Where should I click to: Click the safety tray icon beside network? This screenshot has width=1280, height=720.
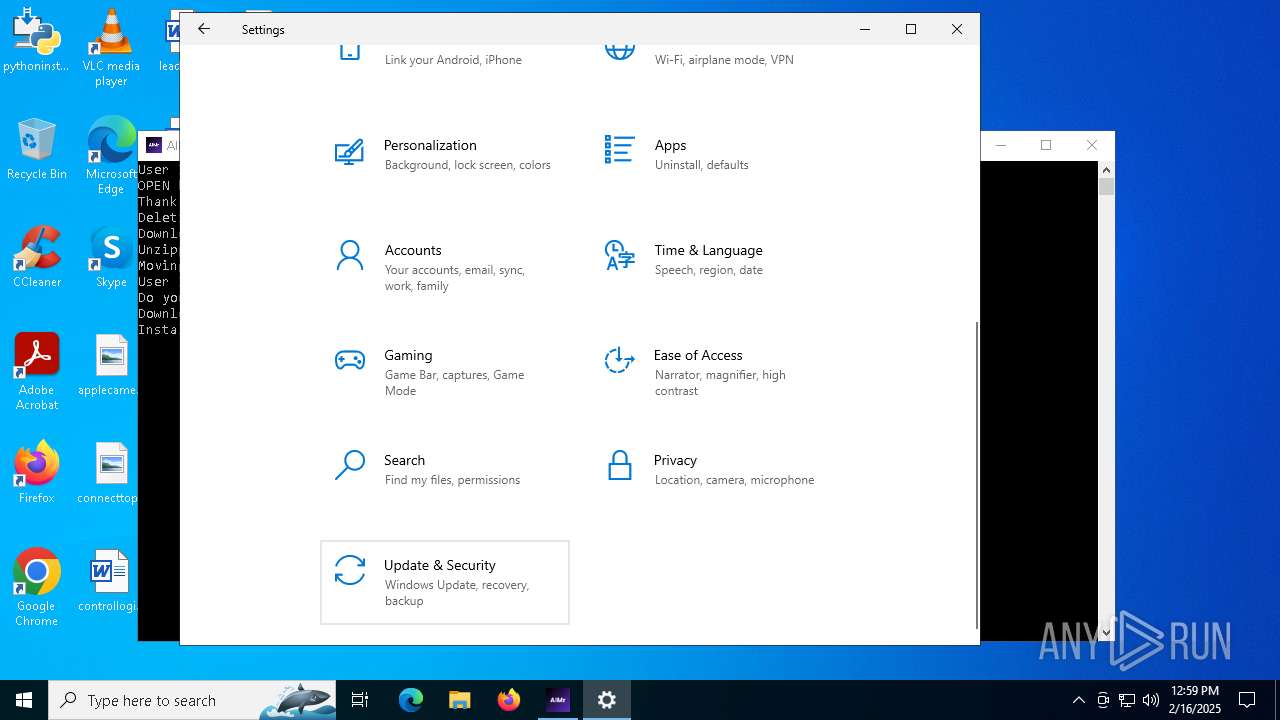(x=1103, y=700)
